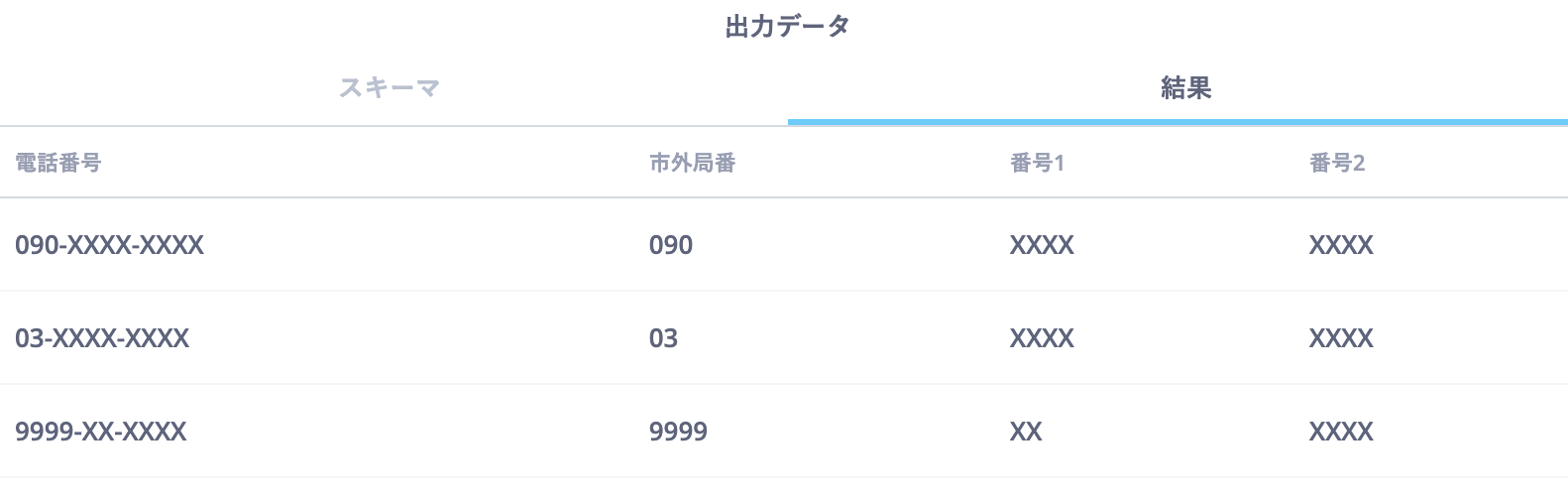Switch to the スキーマ tab
Screen dimensions: 1568x502
pos(389,88)
